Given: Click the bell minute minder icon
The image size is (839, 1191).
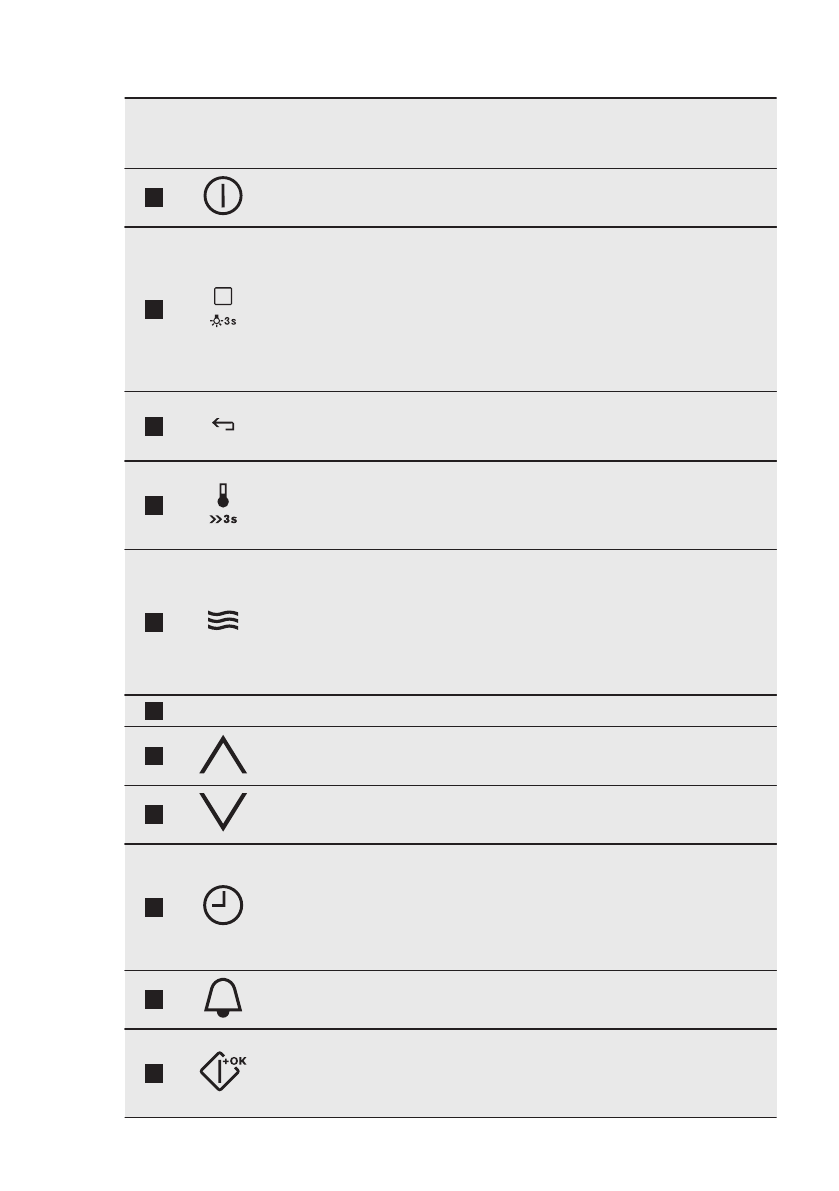Looking at the screenshot, I should (222, 998).
